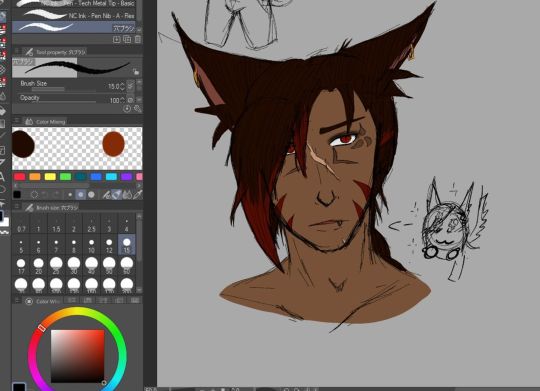540x391 pixels.
Task: Open sub tool detail with wrench icon
Action: pyautogui.click(x=137, y=109)
